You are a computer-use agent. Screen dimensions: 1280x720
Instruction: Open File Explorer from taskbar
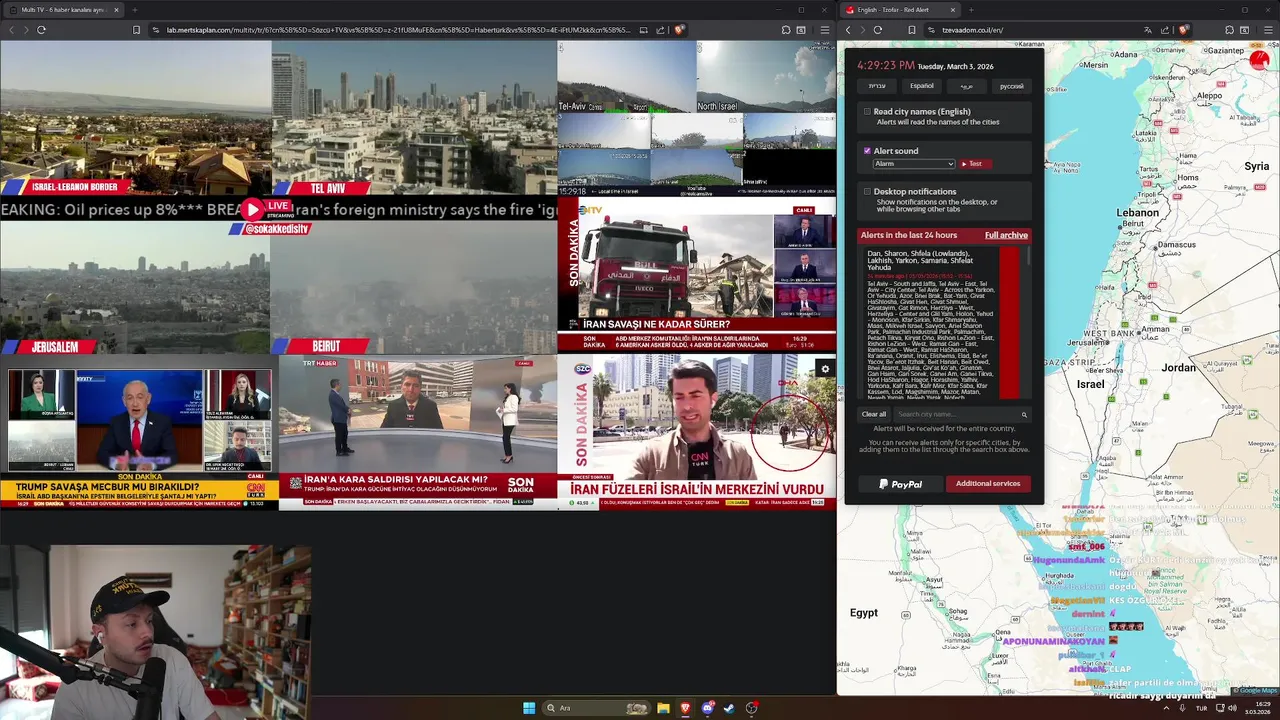click(663, 708)
